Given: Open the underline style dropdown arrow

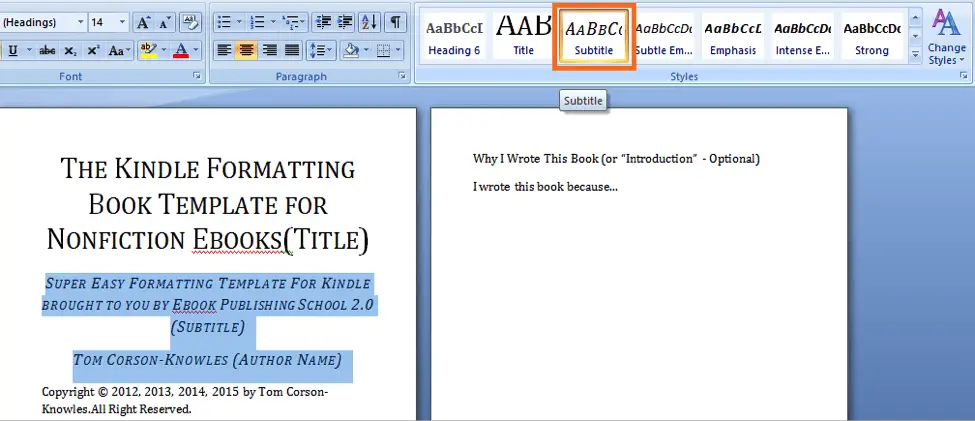Looking at the screenshot, I should pos(29,50).
